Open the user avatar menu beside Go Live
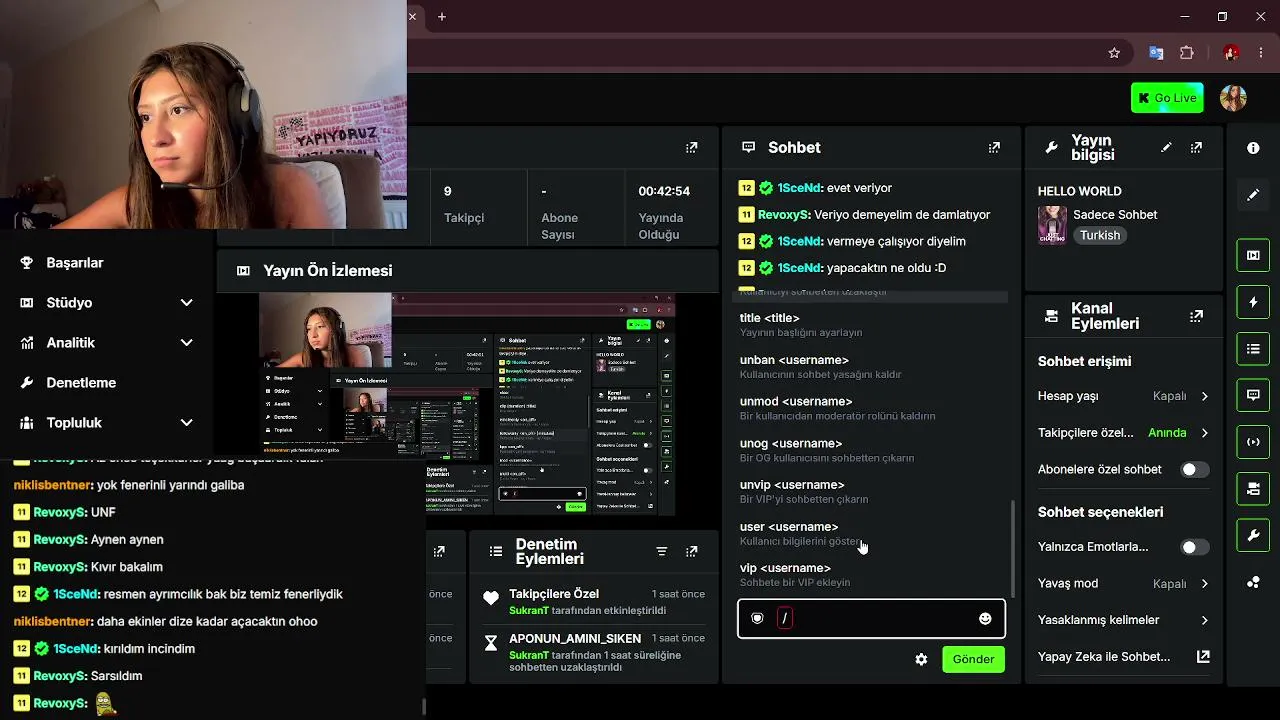This screenshot has height=720, width=1280. tap(1233, 98)
